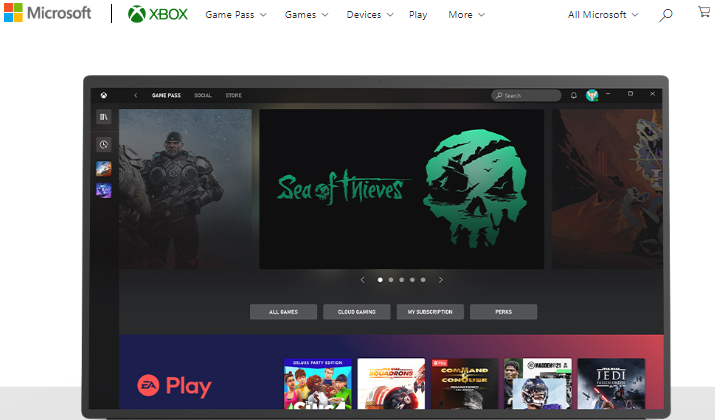Open the Xbox home logo link
Image resolution: width=715 pixels, height=420 pixels.
point(158,14)
